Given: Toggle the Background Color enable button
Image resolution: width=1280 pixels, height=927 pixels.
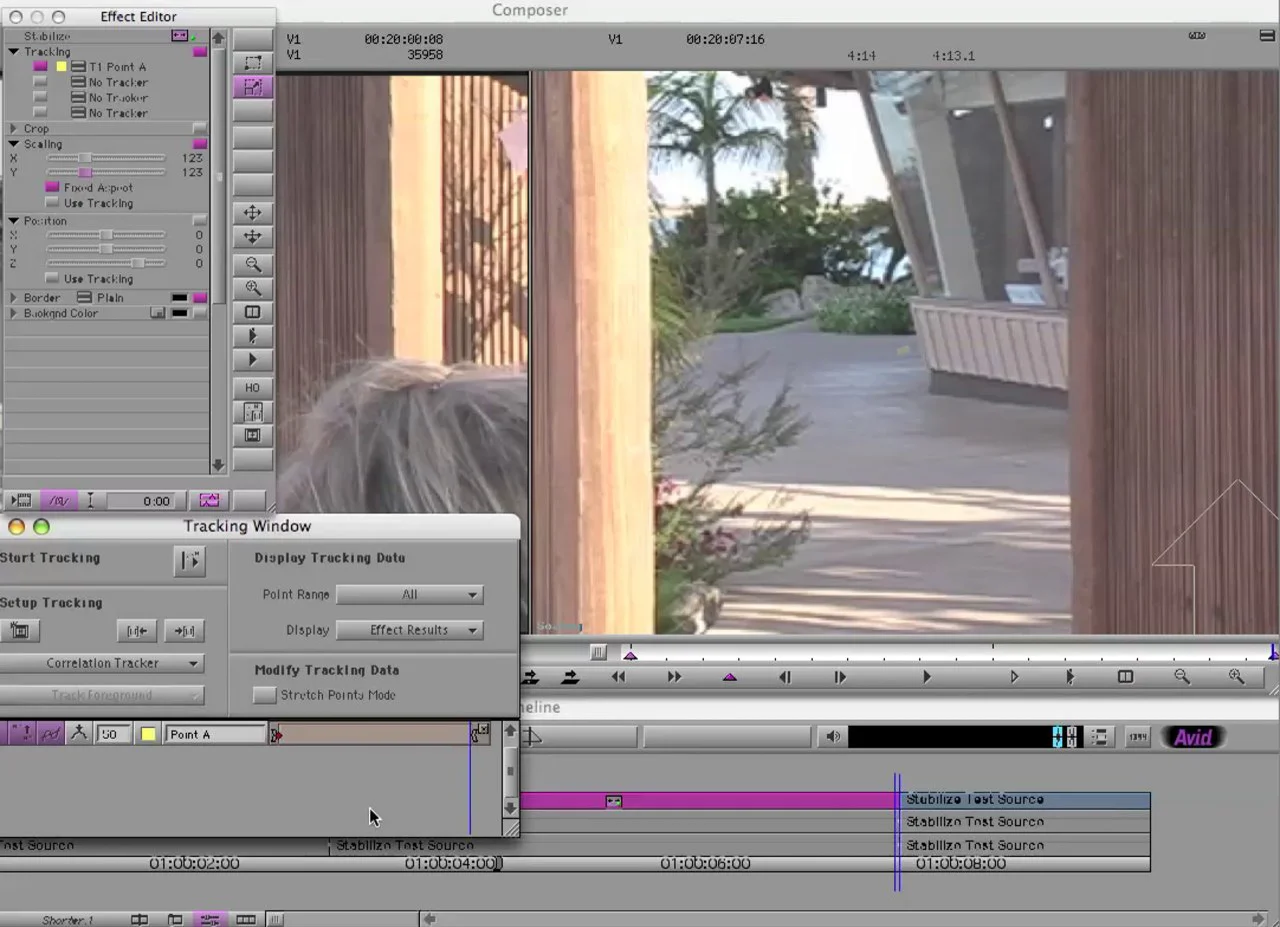Looking at the screenshot, I should [200, 313].
